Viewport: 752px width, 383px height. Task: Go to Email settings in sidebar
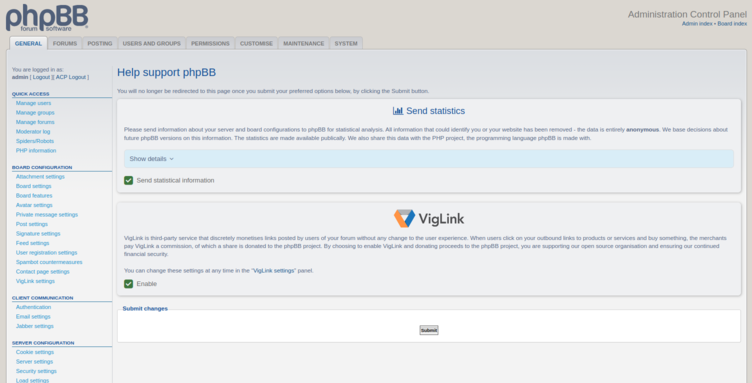[x=33, y=316]
